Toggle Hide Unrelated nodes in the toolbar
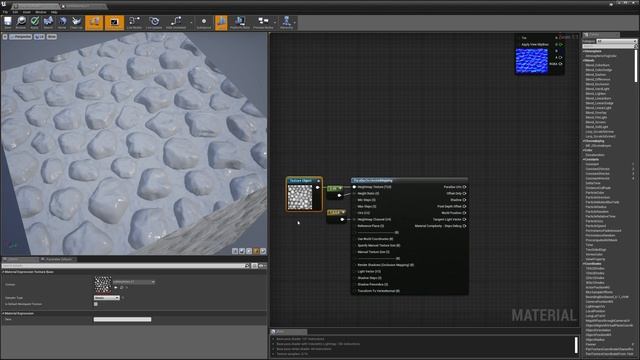Viewport: 640px width, 360px height. click(x=176, y=22)
